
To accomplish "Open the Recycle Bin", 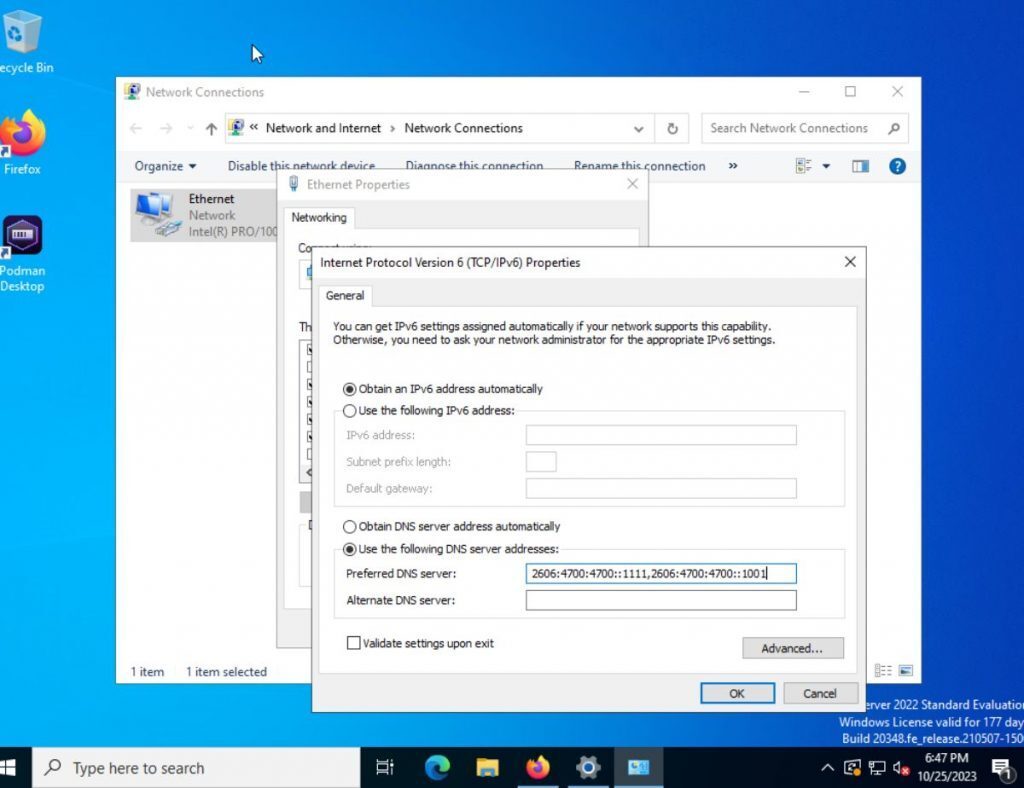I will [x=23, y=30].
